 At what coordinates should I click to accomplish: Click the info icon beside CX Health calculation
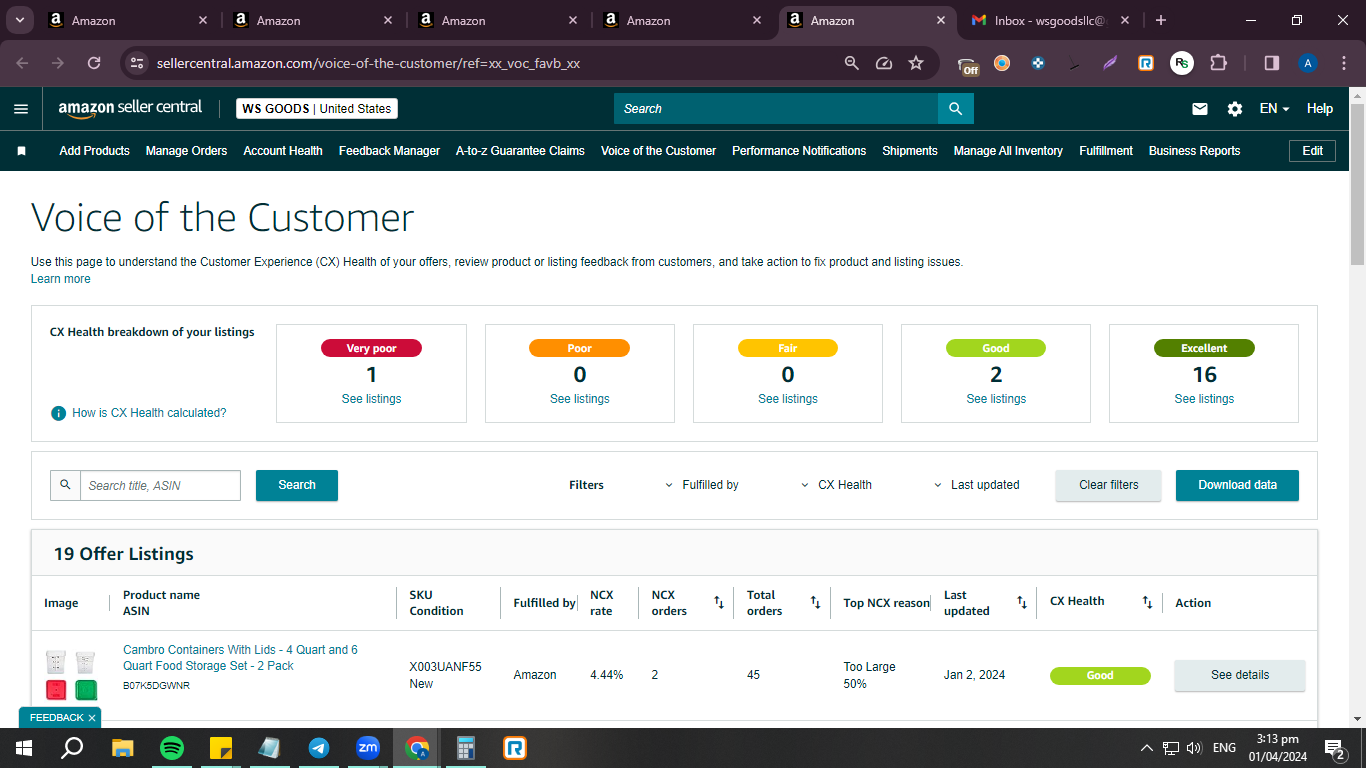[x=59, y=413]
